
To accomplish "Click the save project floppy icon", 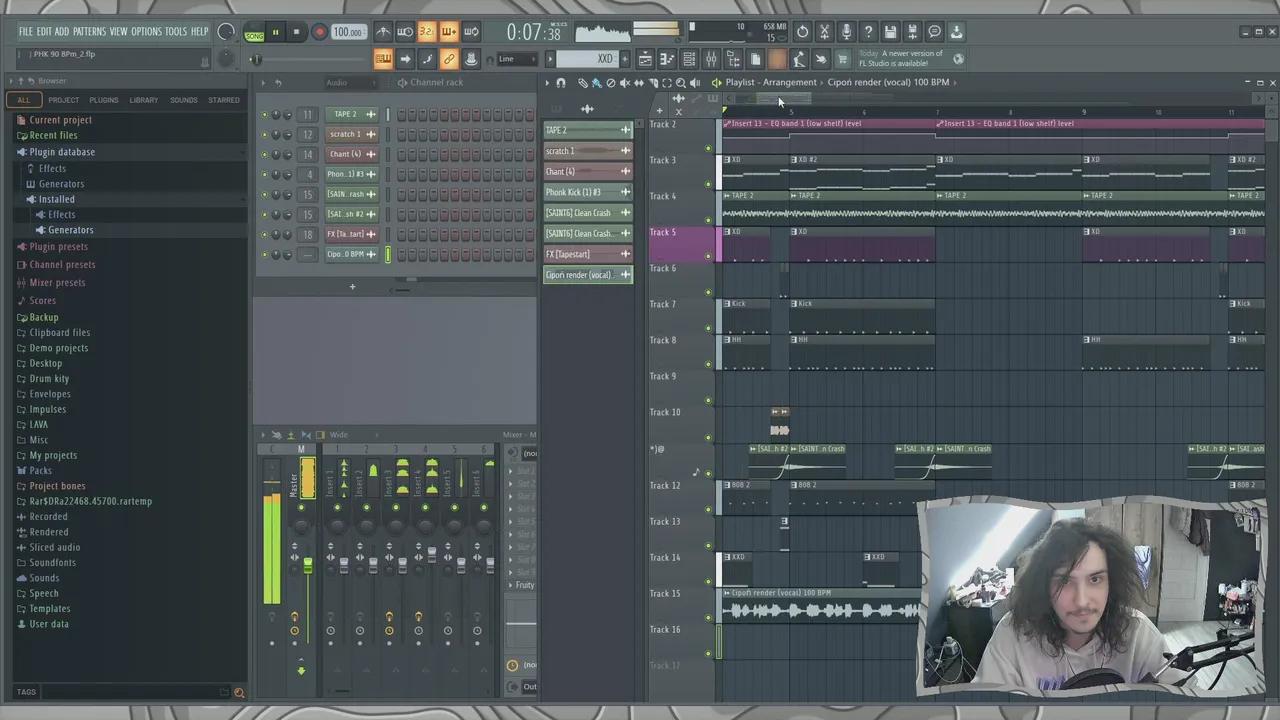I will point(890,32).
